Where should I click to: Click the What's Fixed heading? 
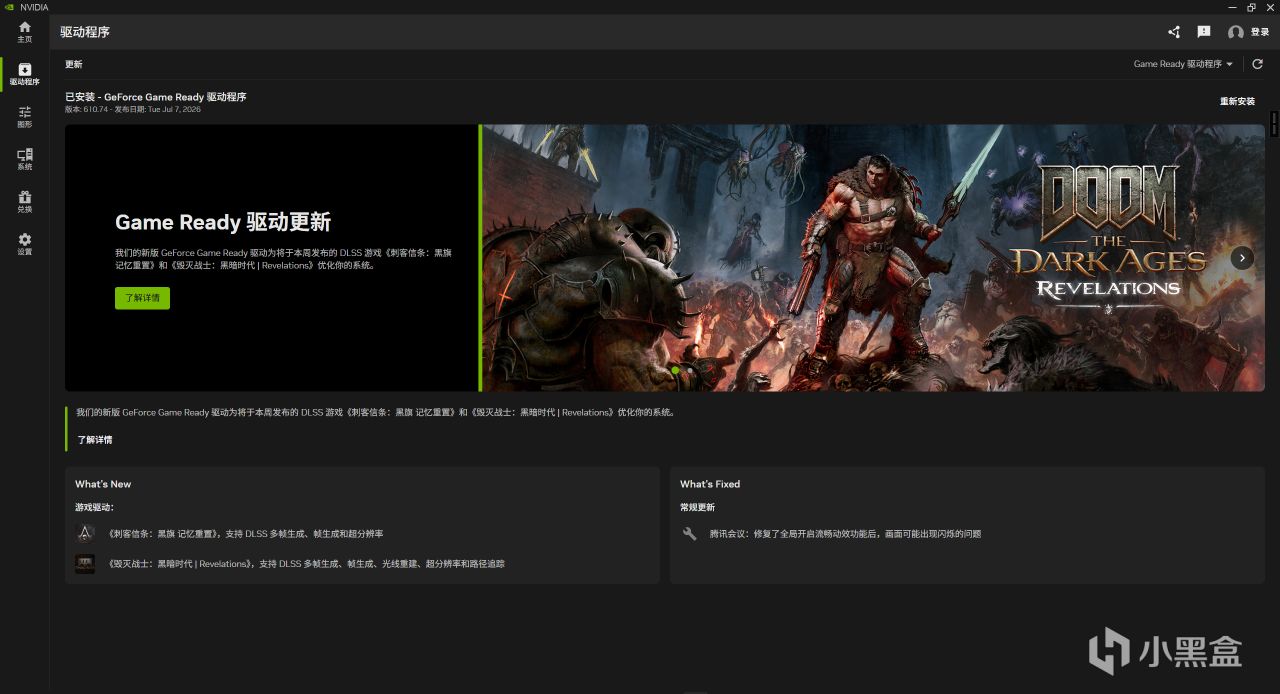click(x=710, y=484)
